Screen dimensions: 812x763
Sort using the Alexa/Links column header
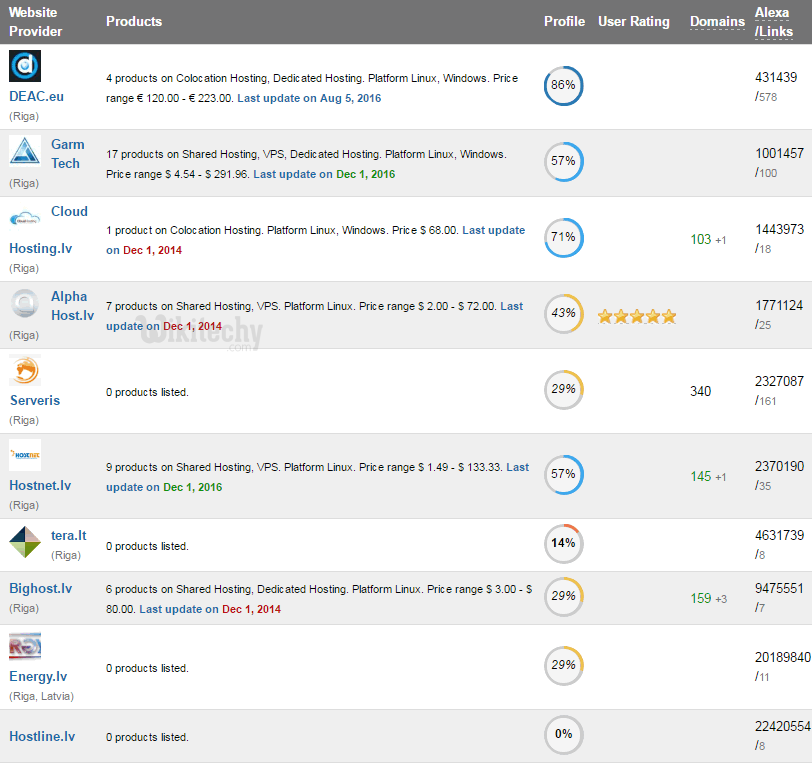coord(774,22)
